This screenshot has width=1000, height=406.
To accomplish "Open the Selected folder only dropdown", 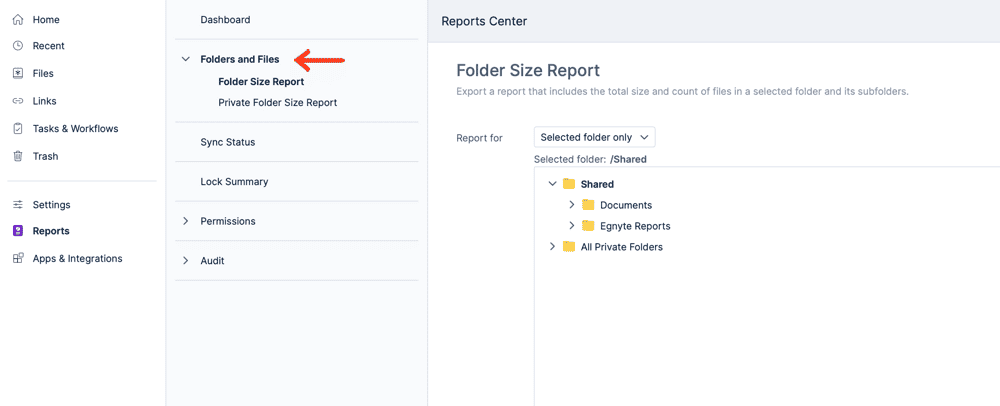I will (594, 137).
